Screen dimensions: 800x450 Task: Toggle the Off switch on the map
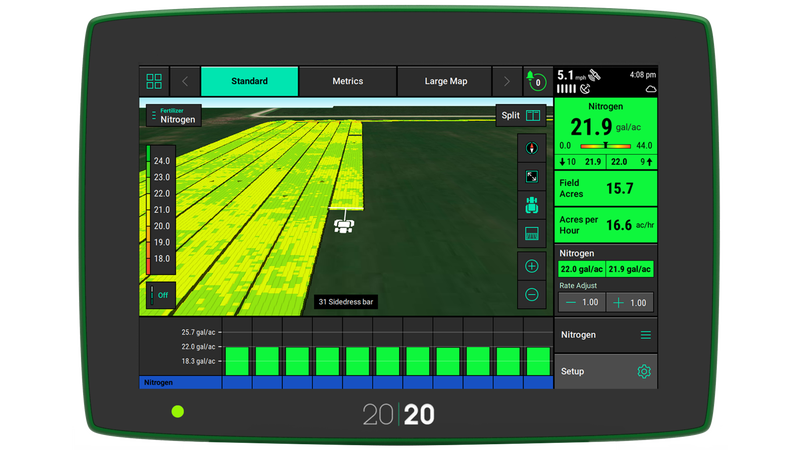pos(160,295)
